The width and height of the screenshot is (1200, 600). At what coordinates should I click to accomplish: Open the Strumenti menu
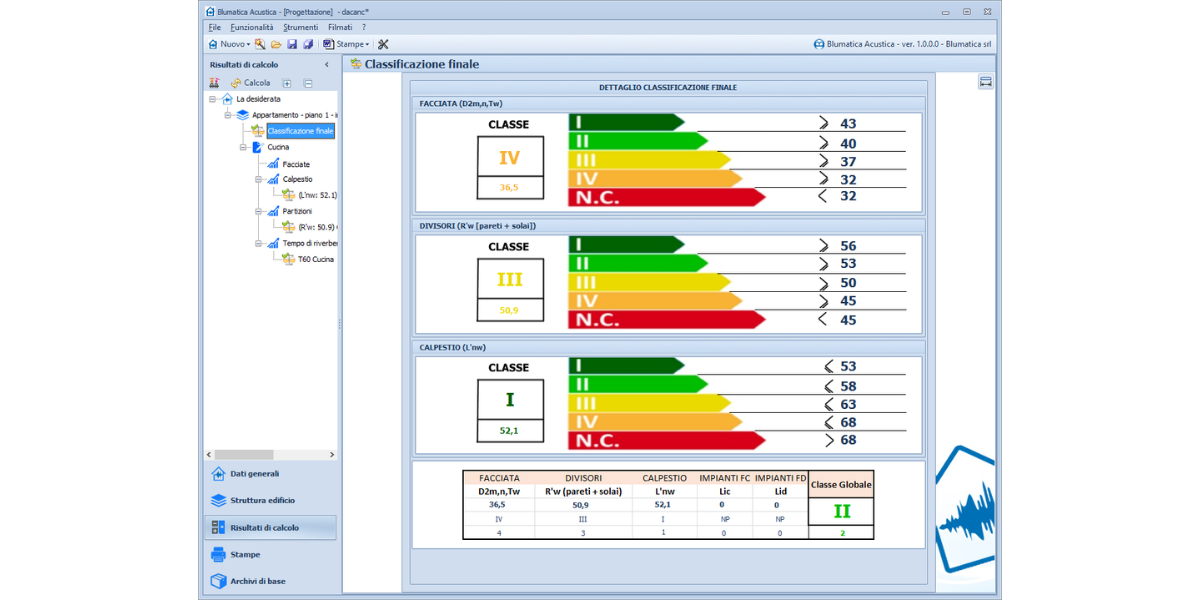coord(300,27)
